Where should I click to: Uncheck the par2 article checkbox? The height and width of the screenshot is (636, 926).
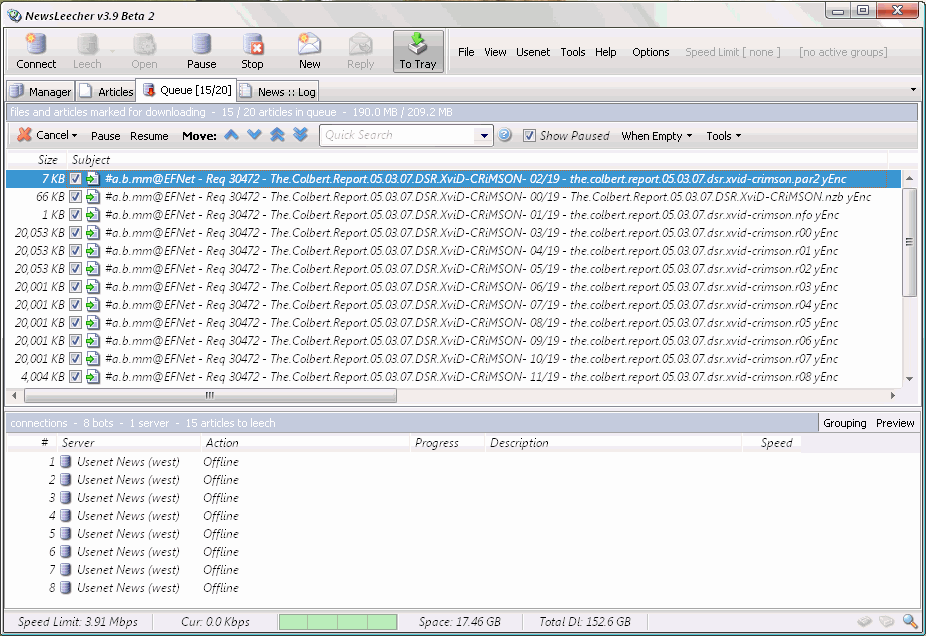click(76, 179)
